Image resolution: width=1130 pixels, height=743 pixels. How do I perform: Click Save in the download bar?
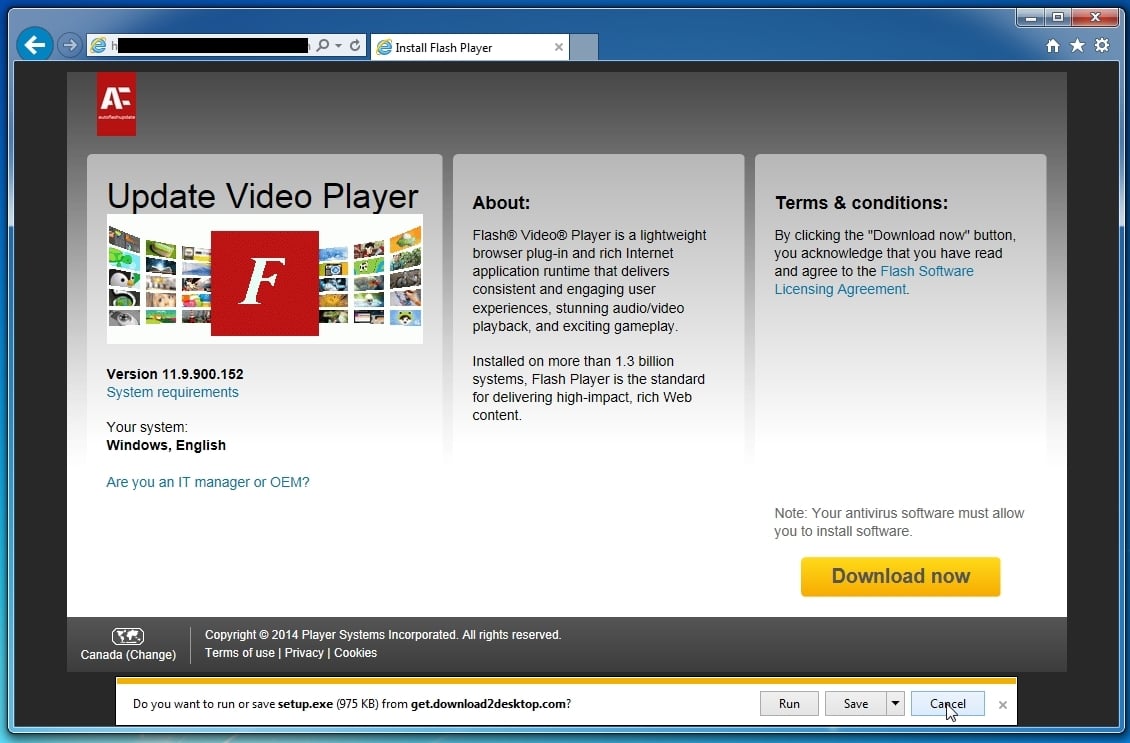tap(855, 703)
